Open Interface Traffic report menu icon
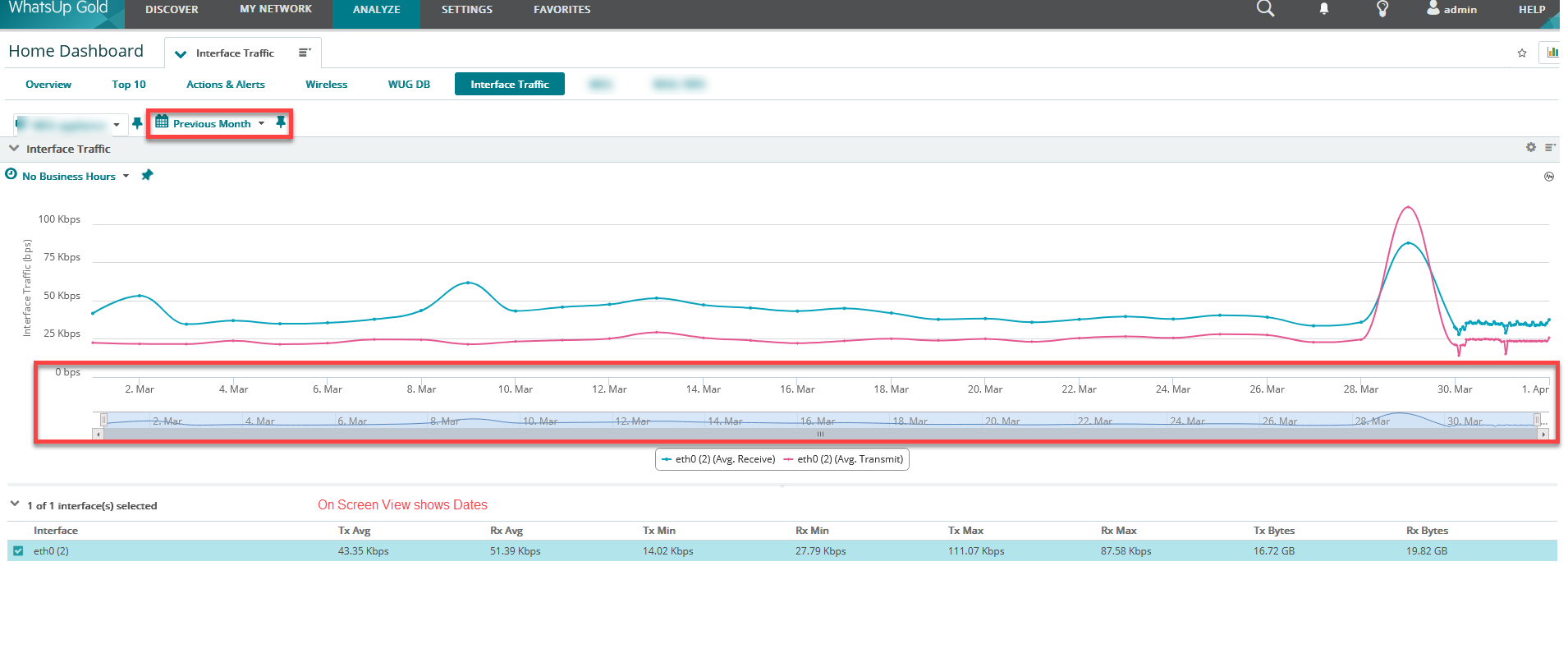 (x=1550, y=148)
